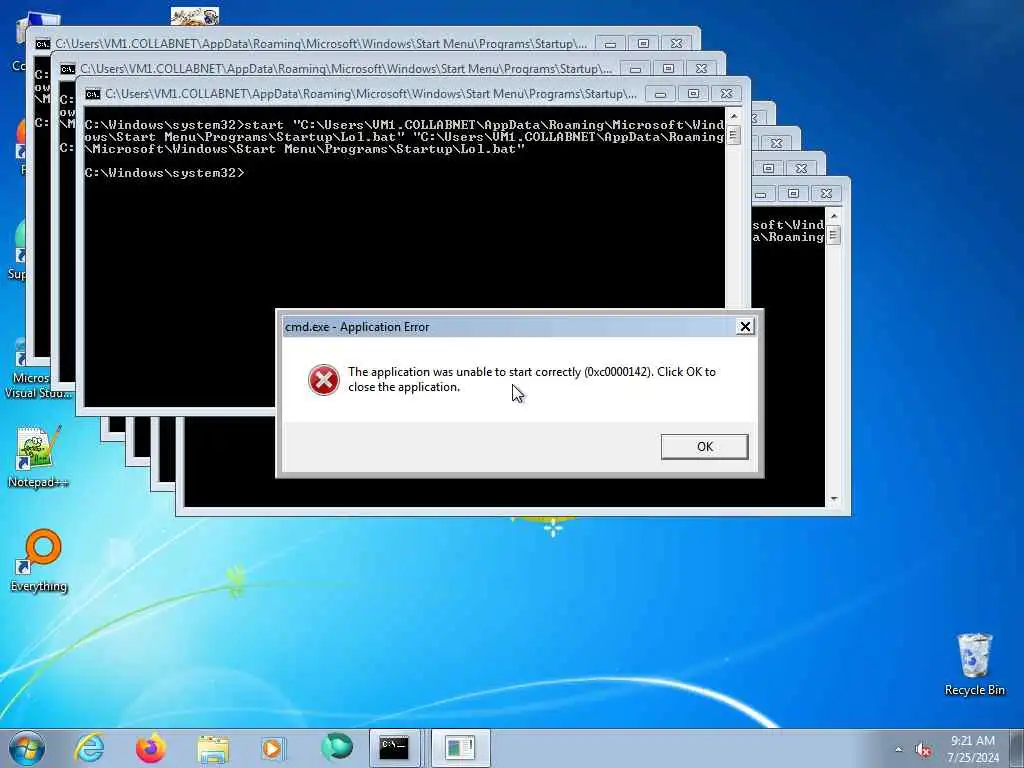Click OK in the Application Error dialog
Image resolution: width=1024 pixels, height=768 pixels.
pos(704,447)
